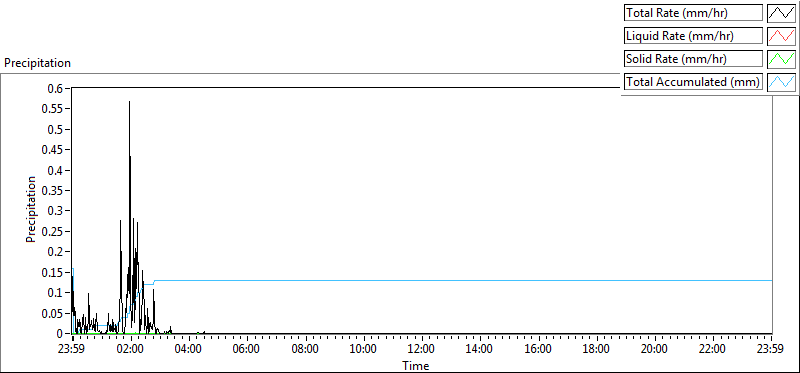Click the red Liquid Rate plot icon

781,36
